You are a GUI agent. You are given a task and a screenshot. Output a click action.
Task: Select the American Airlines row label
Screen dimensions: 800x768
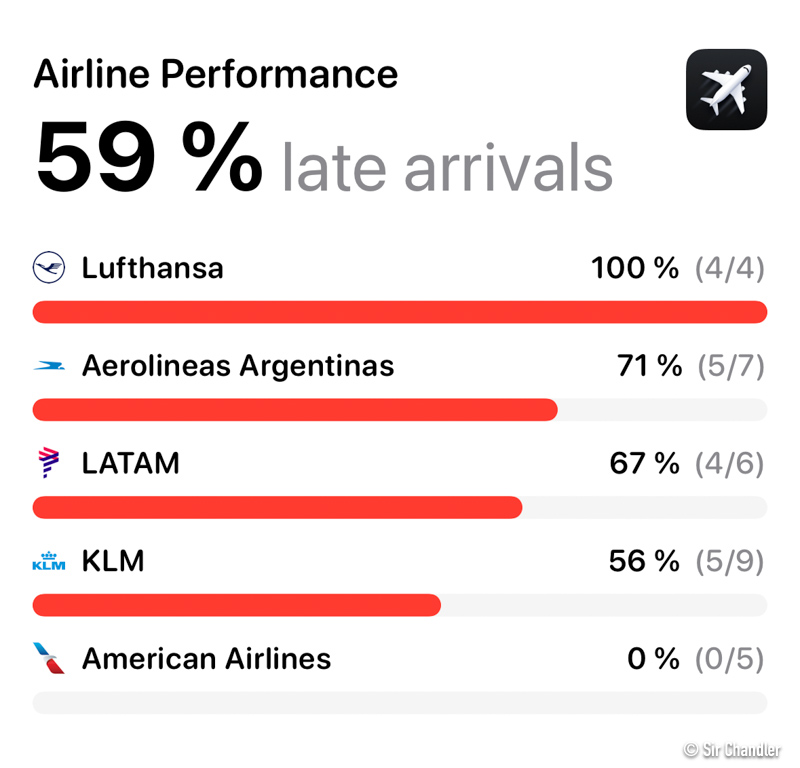pos(206,658)
